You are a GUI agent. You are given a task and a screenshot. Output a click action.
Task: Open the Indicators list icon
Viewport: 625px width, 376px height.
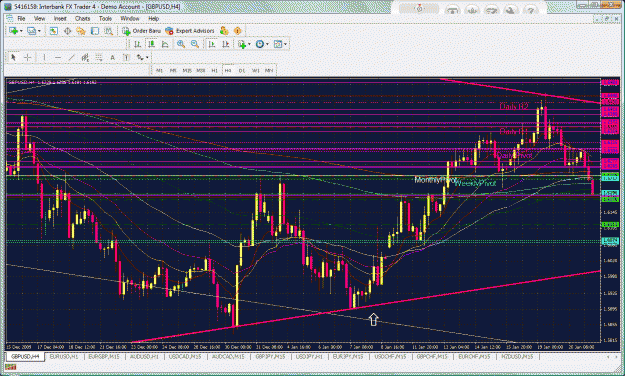(242, 44)
